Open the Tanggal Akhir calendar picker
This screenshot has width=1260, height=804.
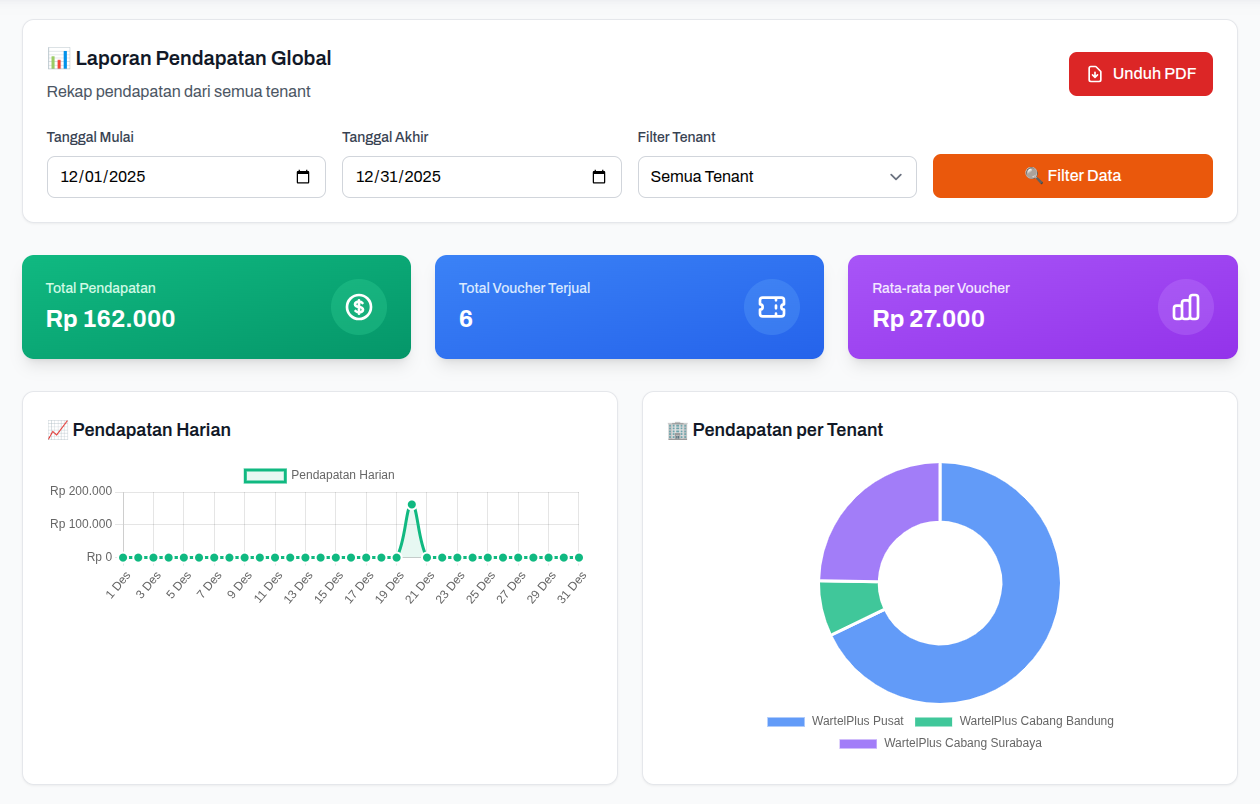pos(598,176)
